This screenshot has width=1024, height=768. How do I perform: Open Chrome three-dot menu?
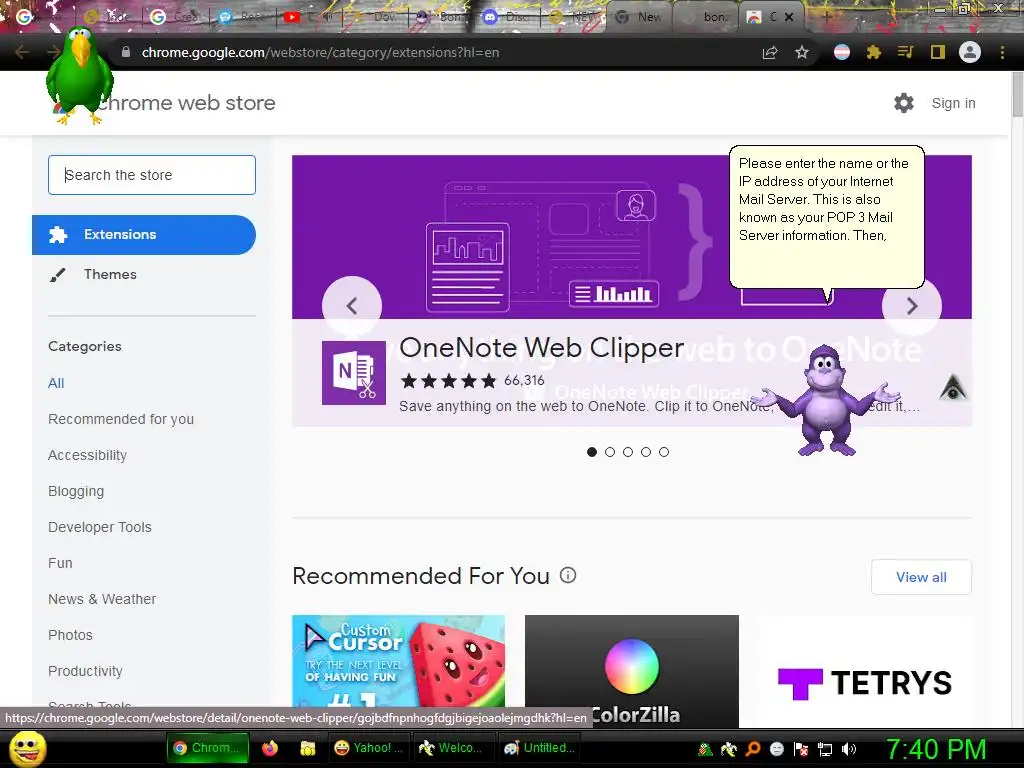1002,52
